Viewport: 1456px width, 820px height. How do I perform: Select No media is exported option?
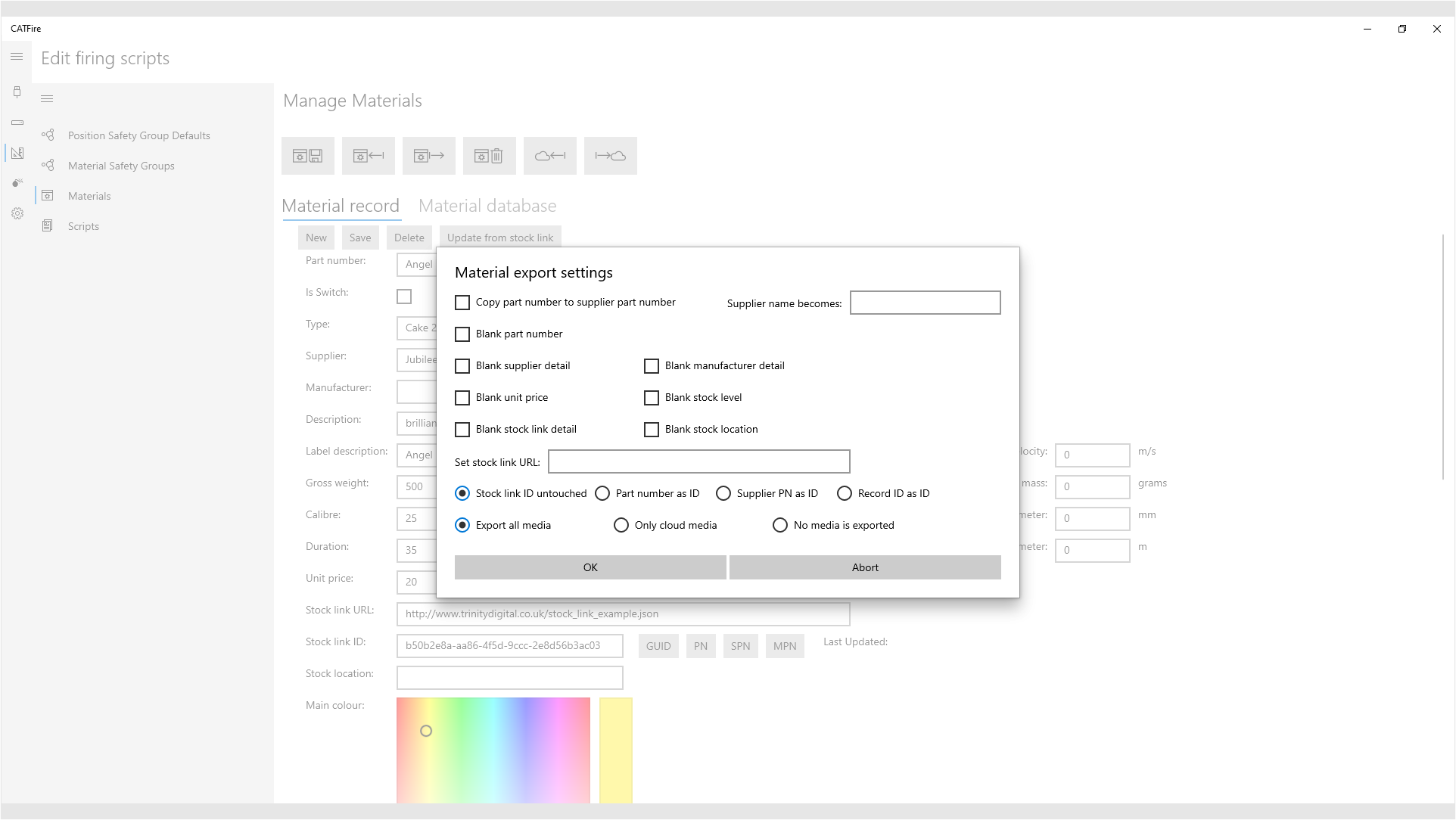click(780, 526)
